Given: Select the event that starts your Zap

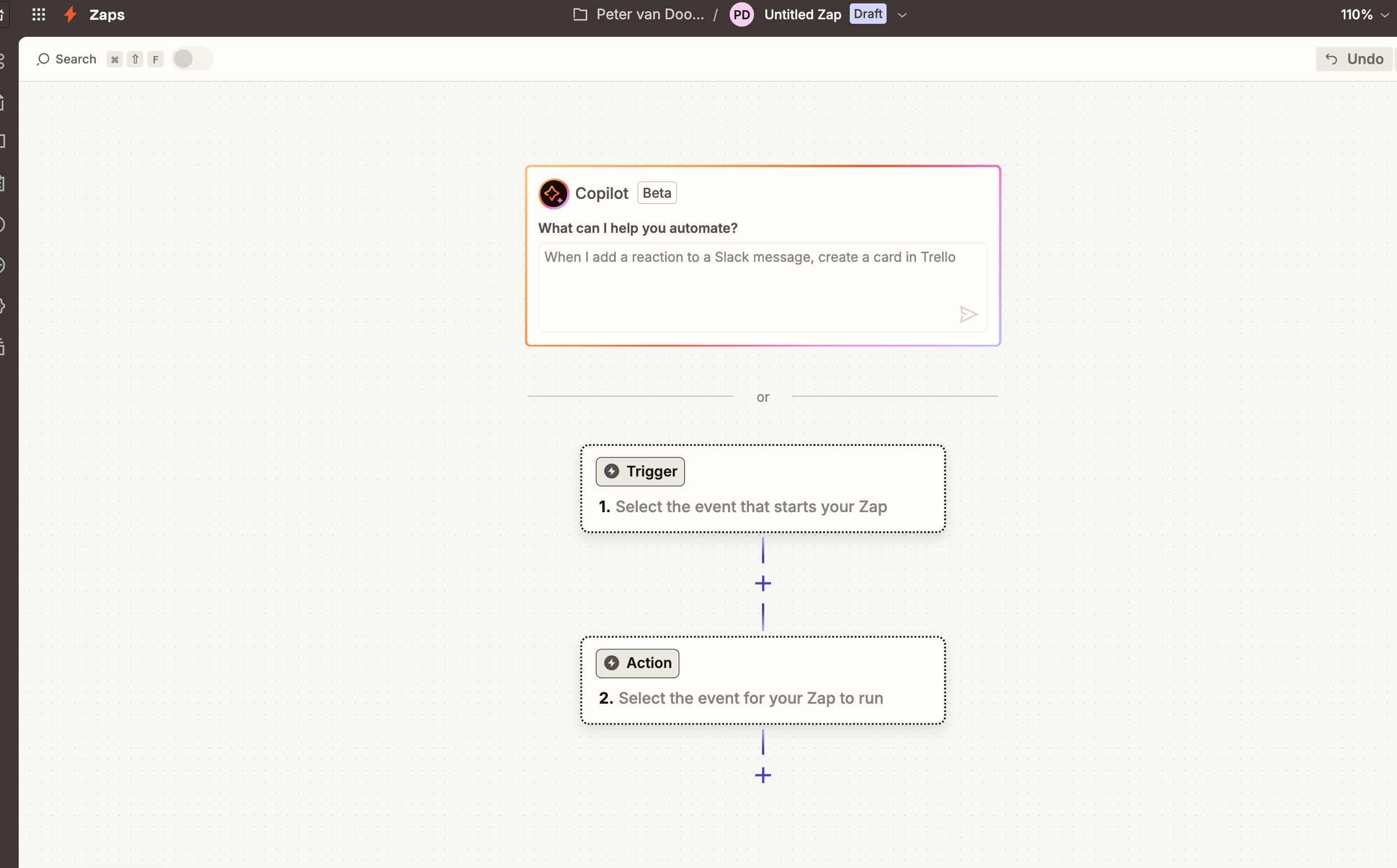Looking at the screenshot, I should point(750,507).
